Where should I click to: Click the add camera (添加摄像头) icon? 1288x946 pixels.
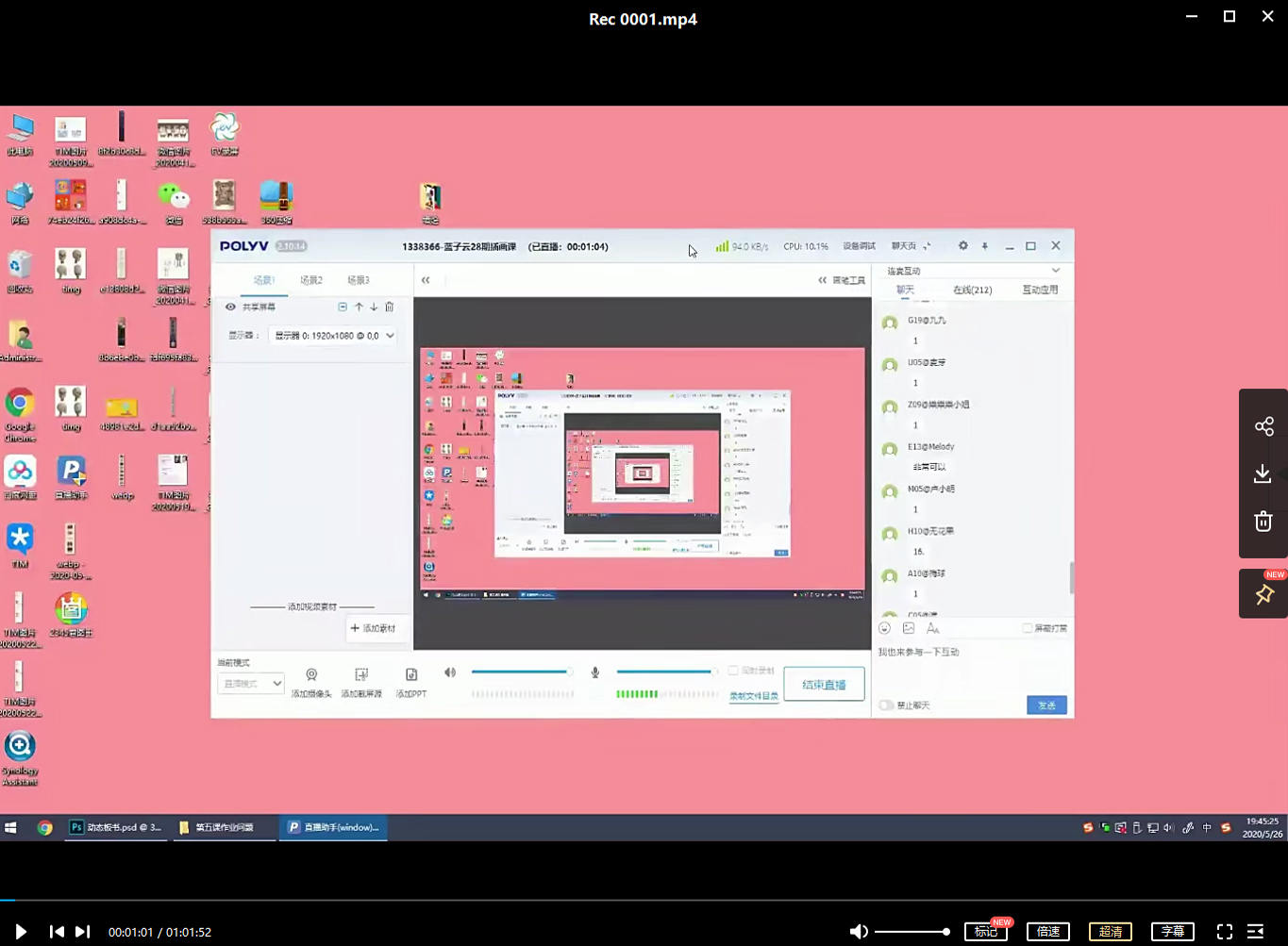point(311,675)
